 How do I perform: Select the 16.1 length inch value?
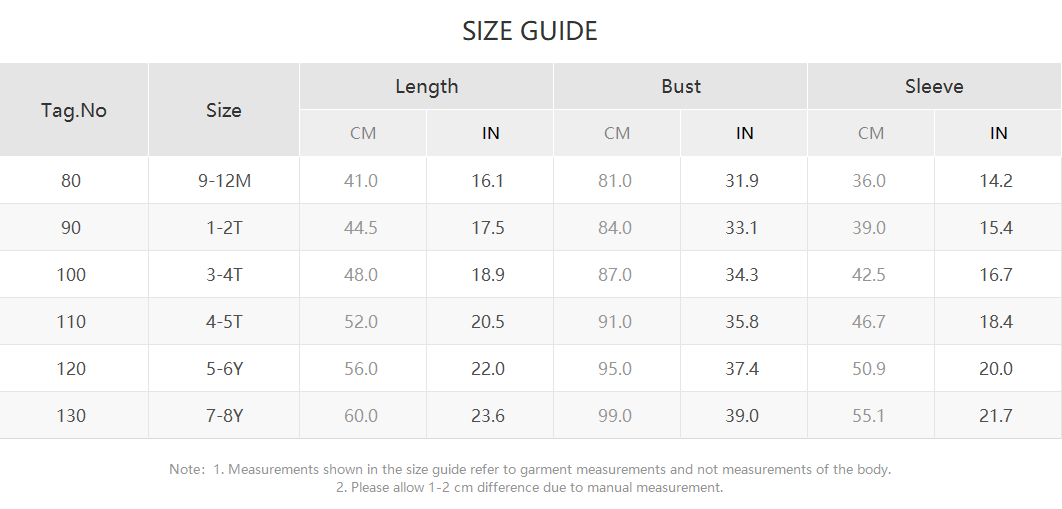488,181
